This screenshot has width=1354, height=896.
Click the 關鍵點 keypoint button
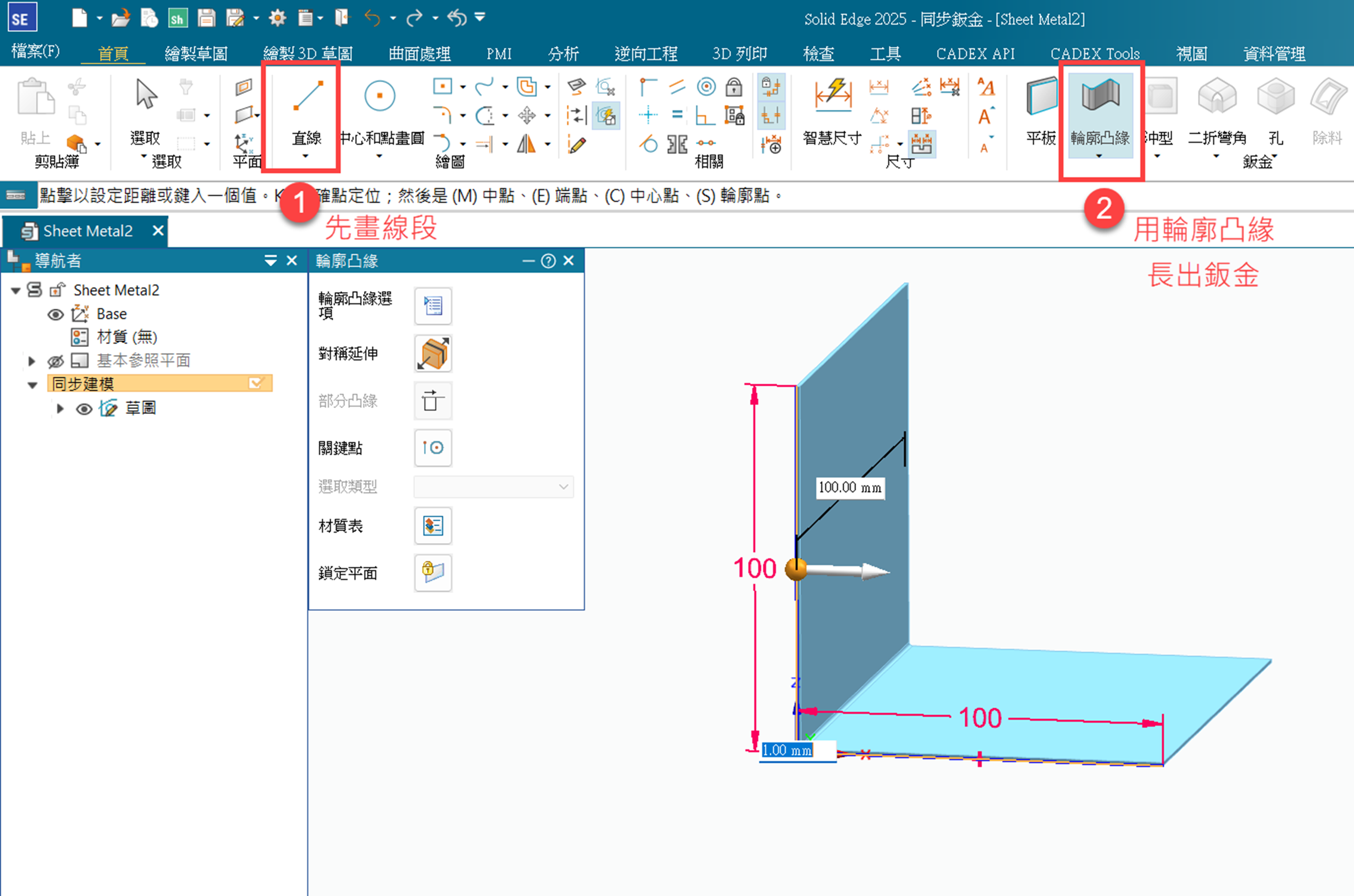[432, 447]
